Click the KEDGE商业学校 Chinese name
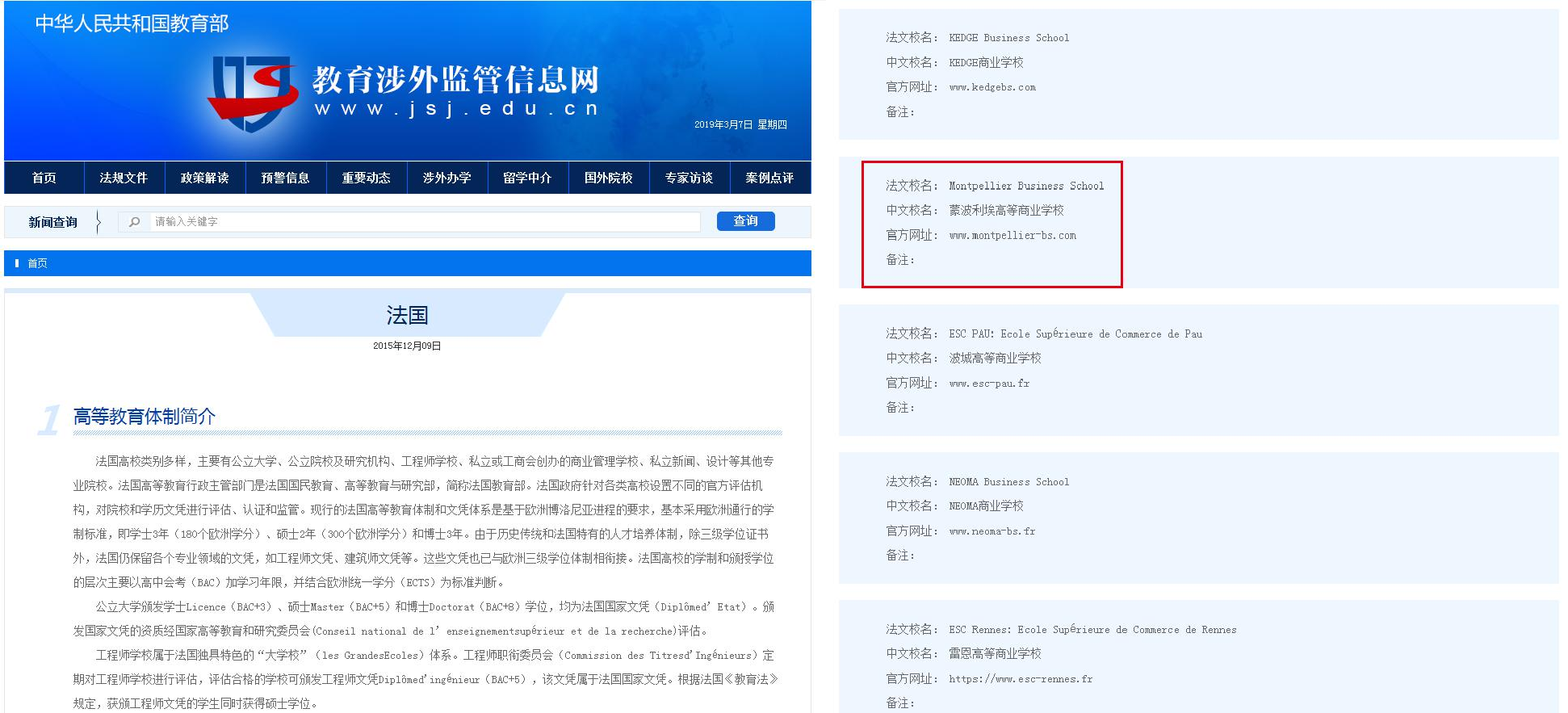The image size is (1568, 713). coord(986,62)
